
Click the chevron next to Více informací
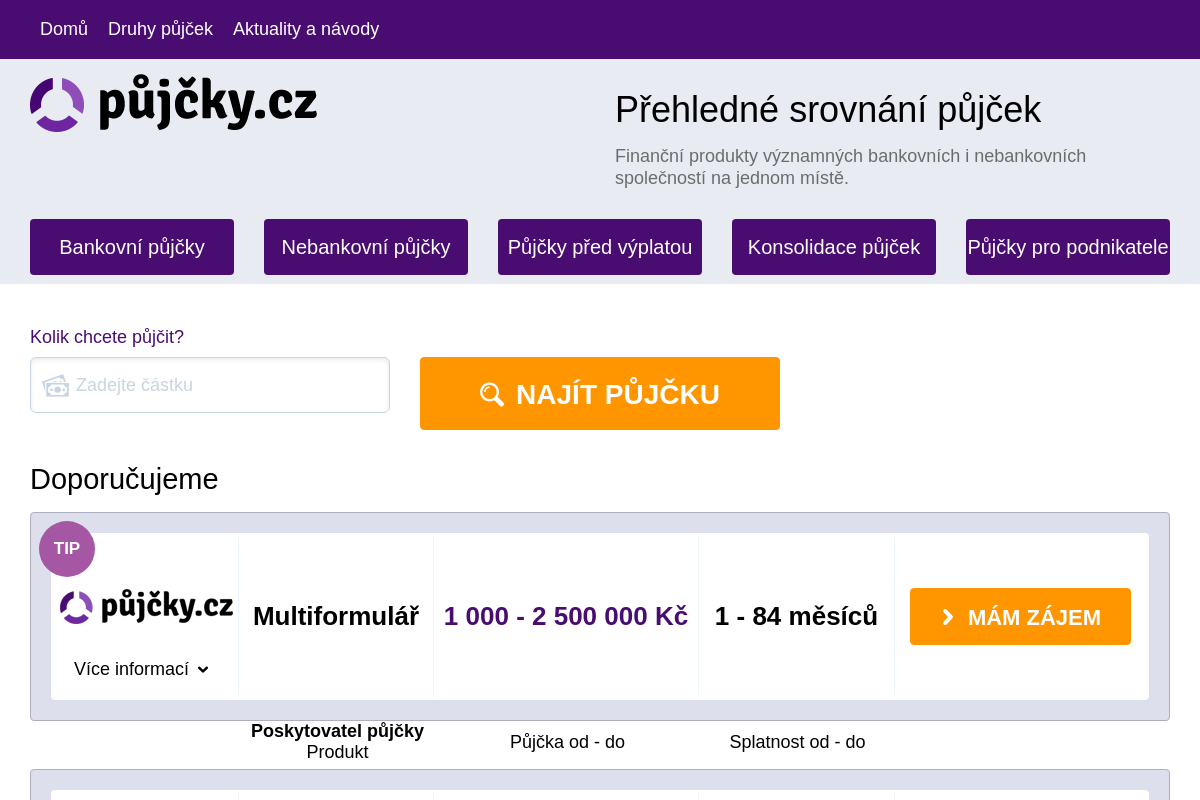pos(203,669)
